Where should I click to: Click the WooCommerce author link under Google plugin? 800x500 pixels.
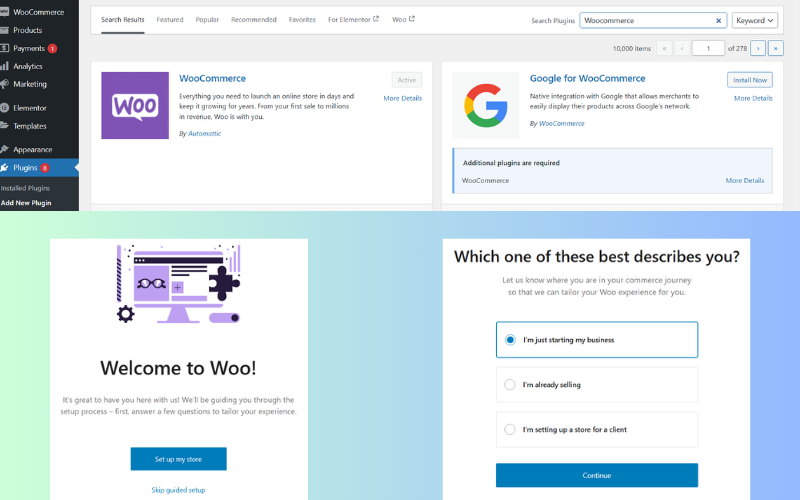(x=562, y=123)
